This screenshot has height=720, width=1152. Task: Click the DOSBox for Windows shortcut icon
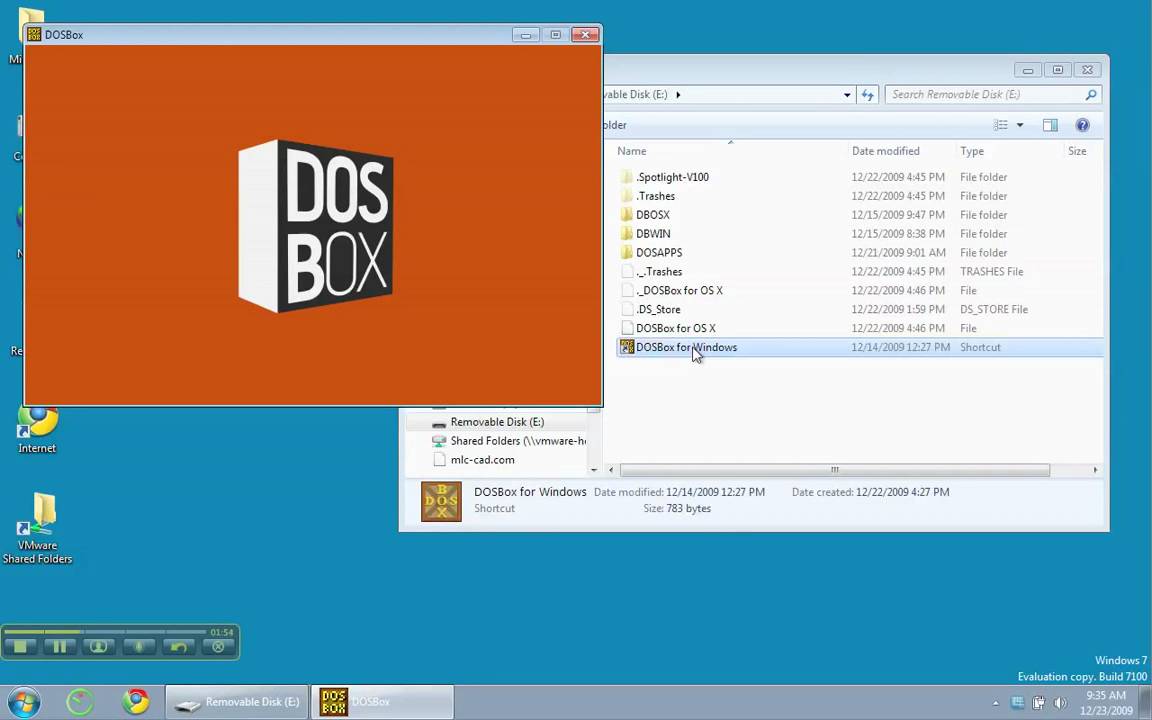point(627,347)
